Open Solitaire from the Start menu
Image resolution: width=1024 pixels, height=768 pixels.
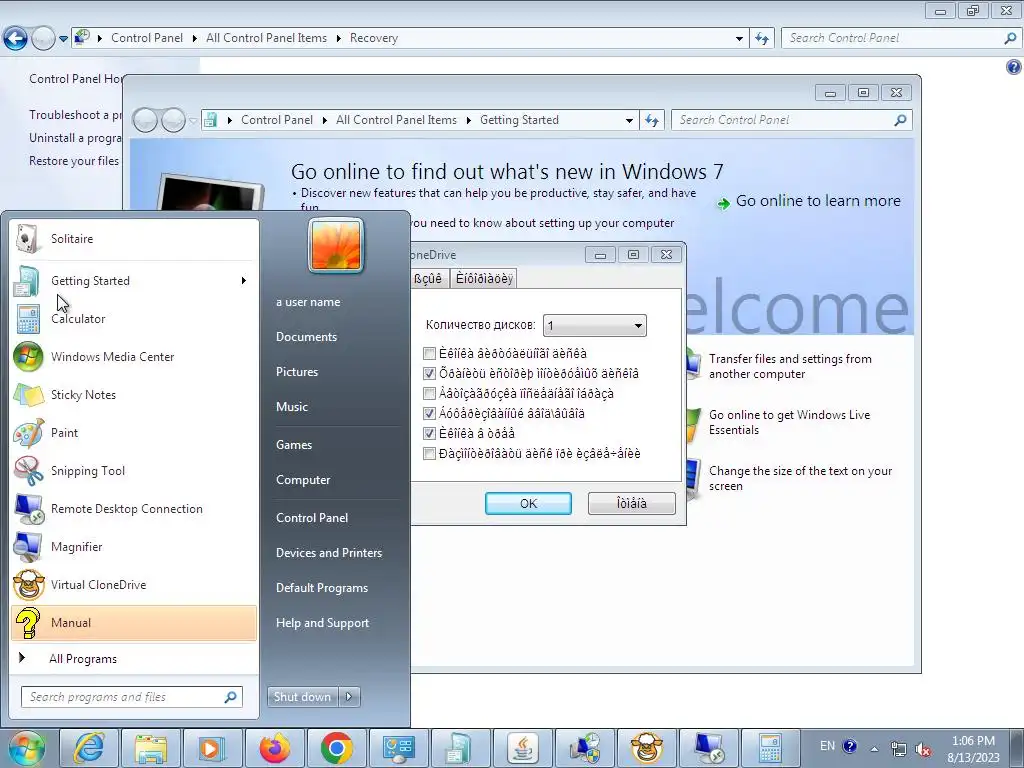point(134,239)
